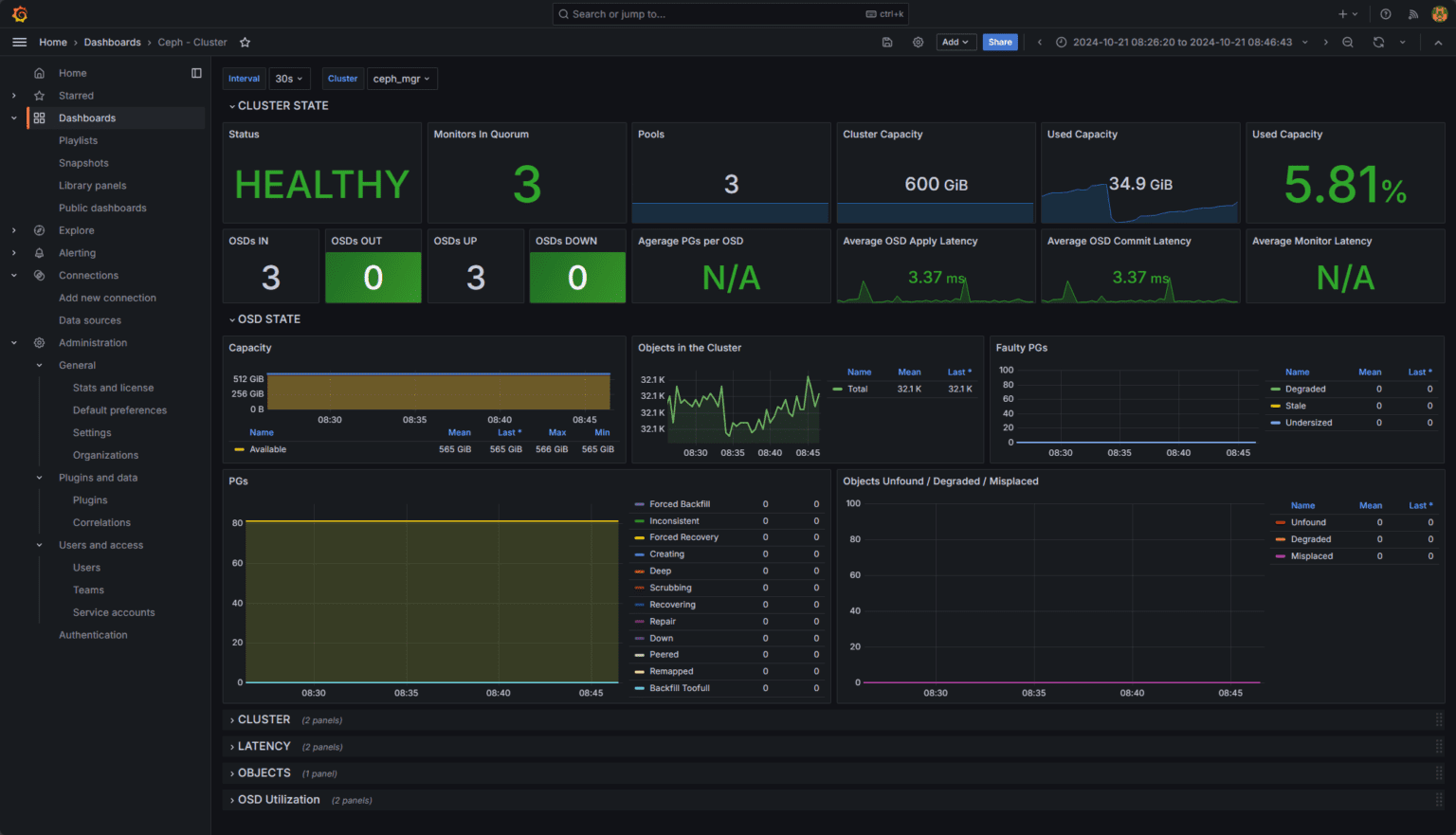Open the ceph_mgr variable dropdown

pyautogui.click(x=402, y=78)
